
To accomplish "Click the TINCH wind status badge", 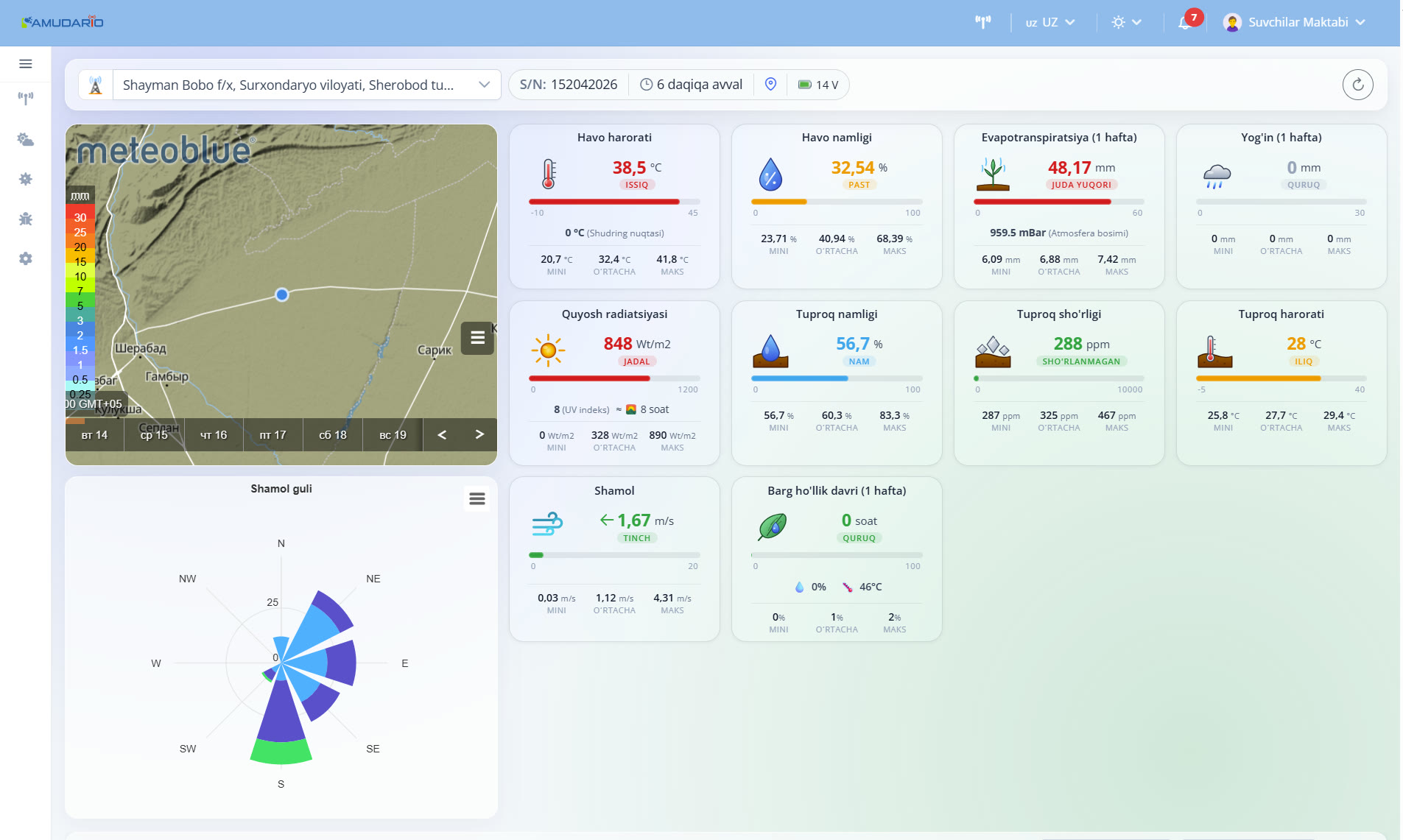I will tap(636, 538).
